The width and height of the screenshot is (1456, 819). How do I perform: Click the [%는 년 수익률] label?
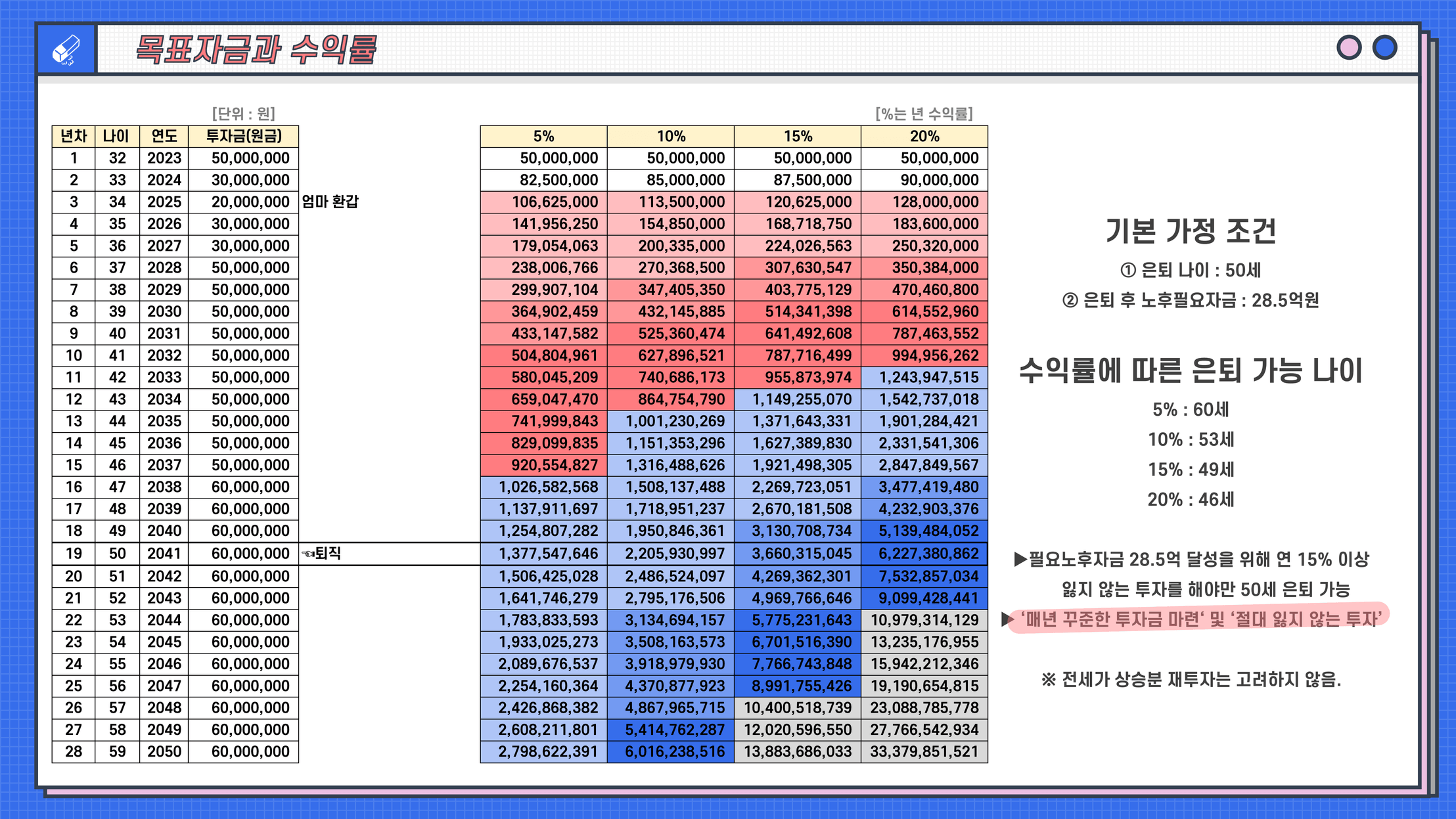coord(924,114)
